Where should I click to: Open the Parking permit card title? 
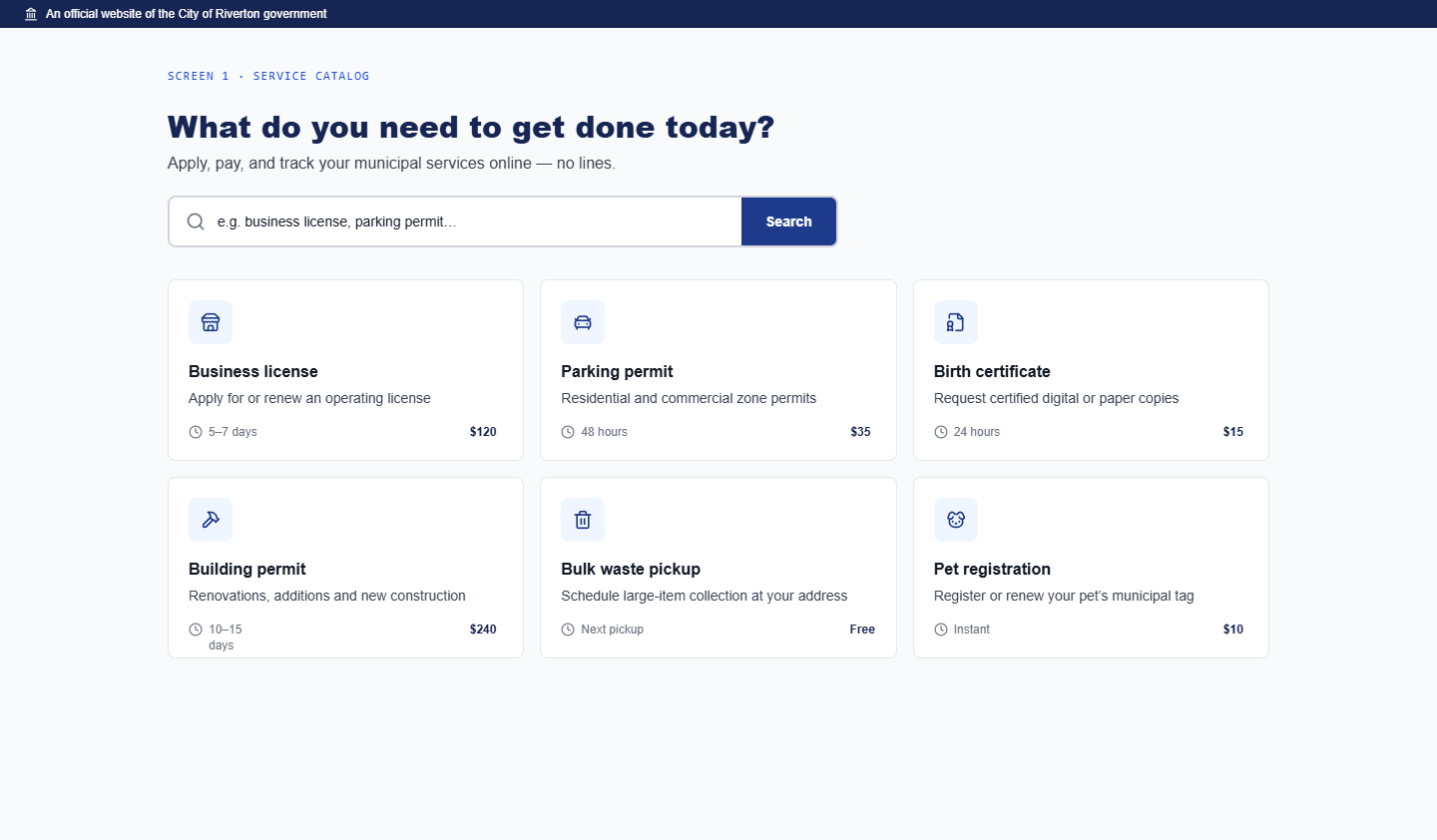(617, 371)
